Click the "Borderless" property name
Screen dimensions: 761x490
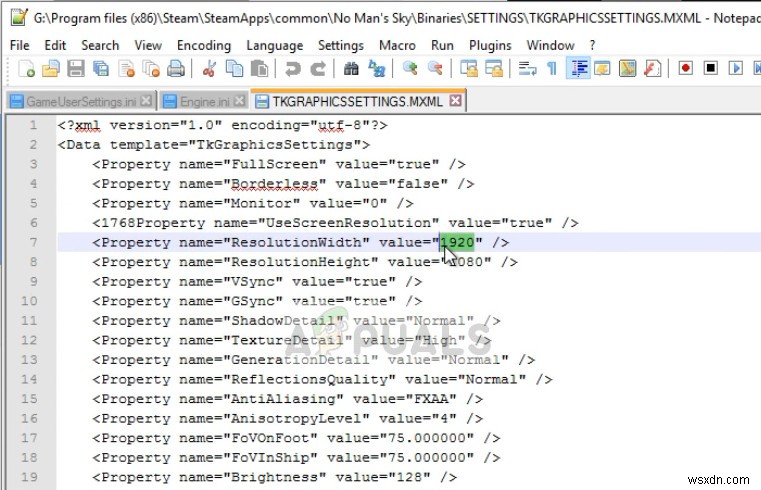coord(275,184)
